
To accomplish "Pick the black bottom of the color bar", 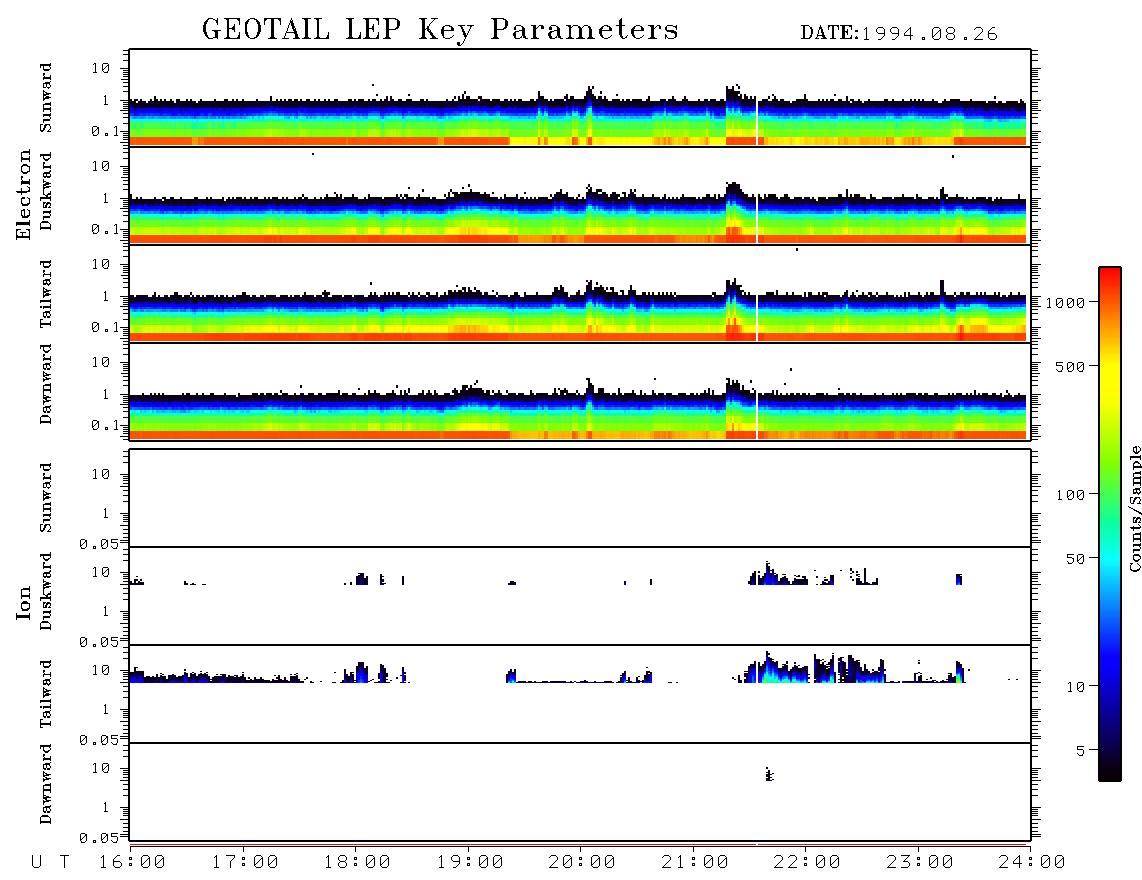I will (1110, 772).
